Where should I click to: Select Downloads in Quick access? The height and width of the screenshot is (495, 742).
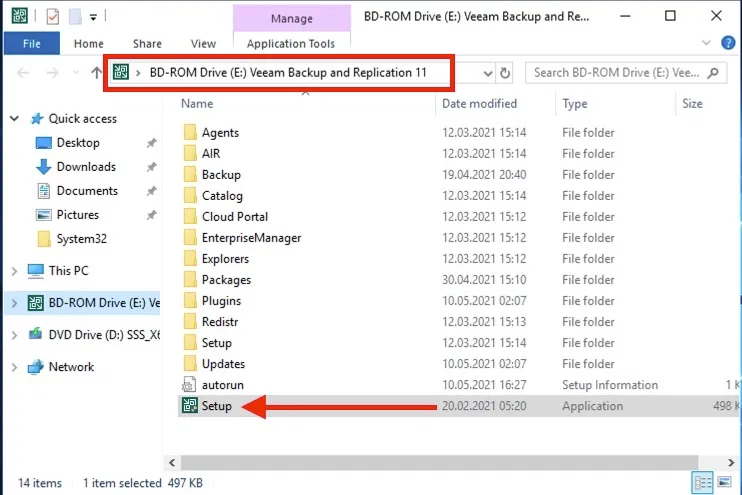coord(86,167)
